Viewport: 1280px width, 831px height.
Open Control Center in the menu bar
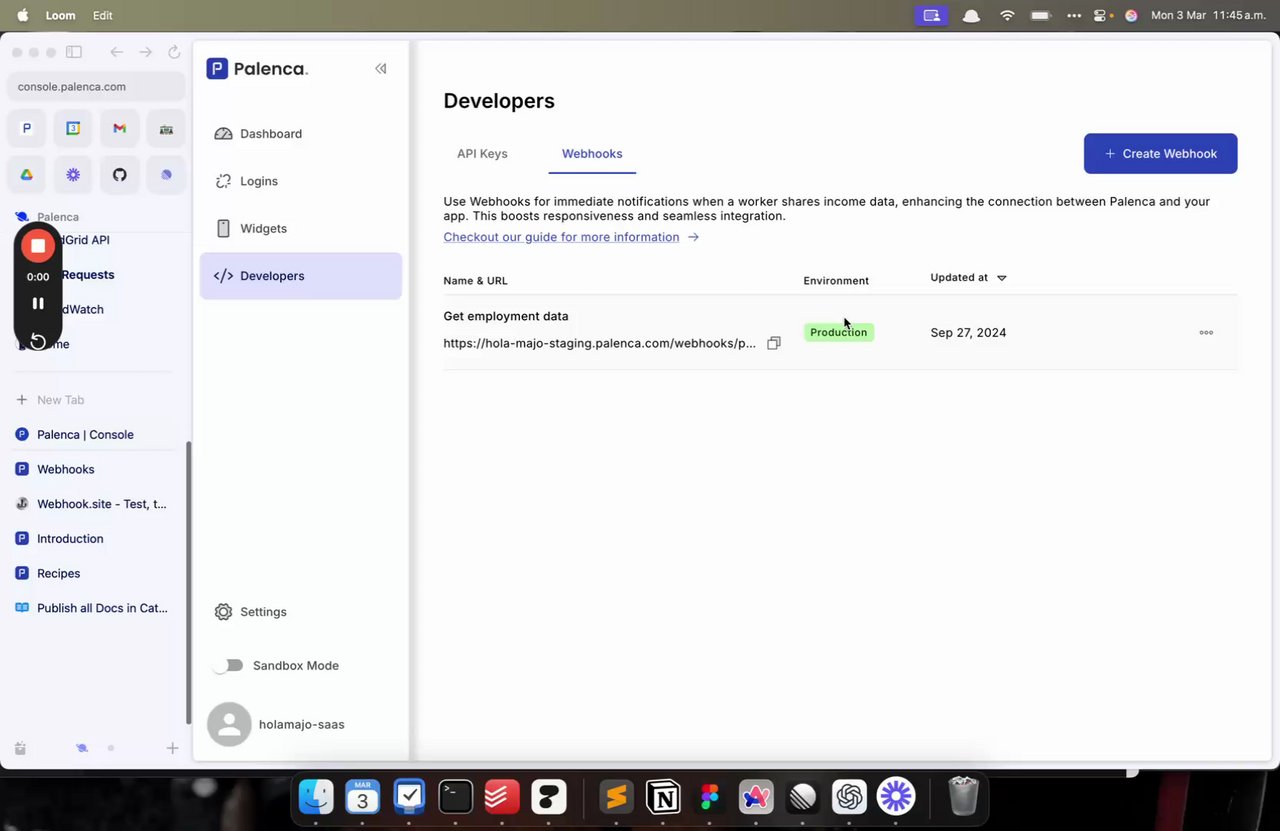pos(1102,16)
